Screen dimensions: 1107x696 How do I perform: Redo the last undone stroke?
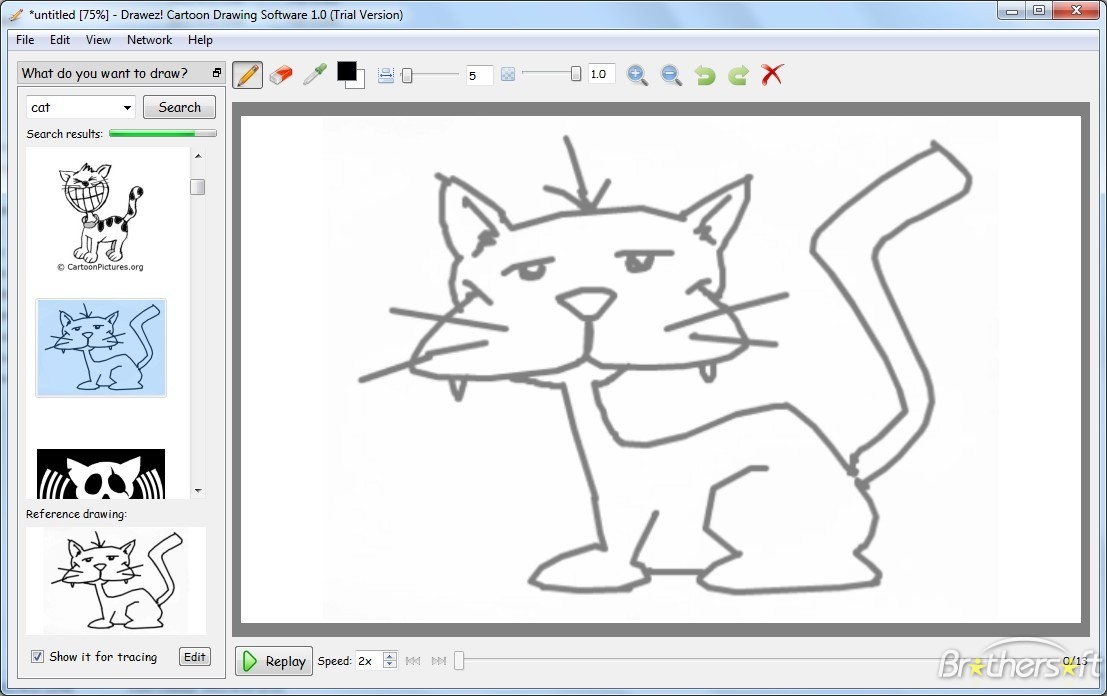pos(737,74)
